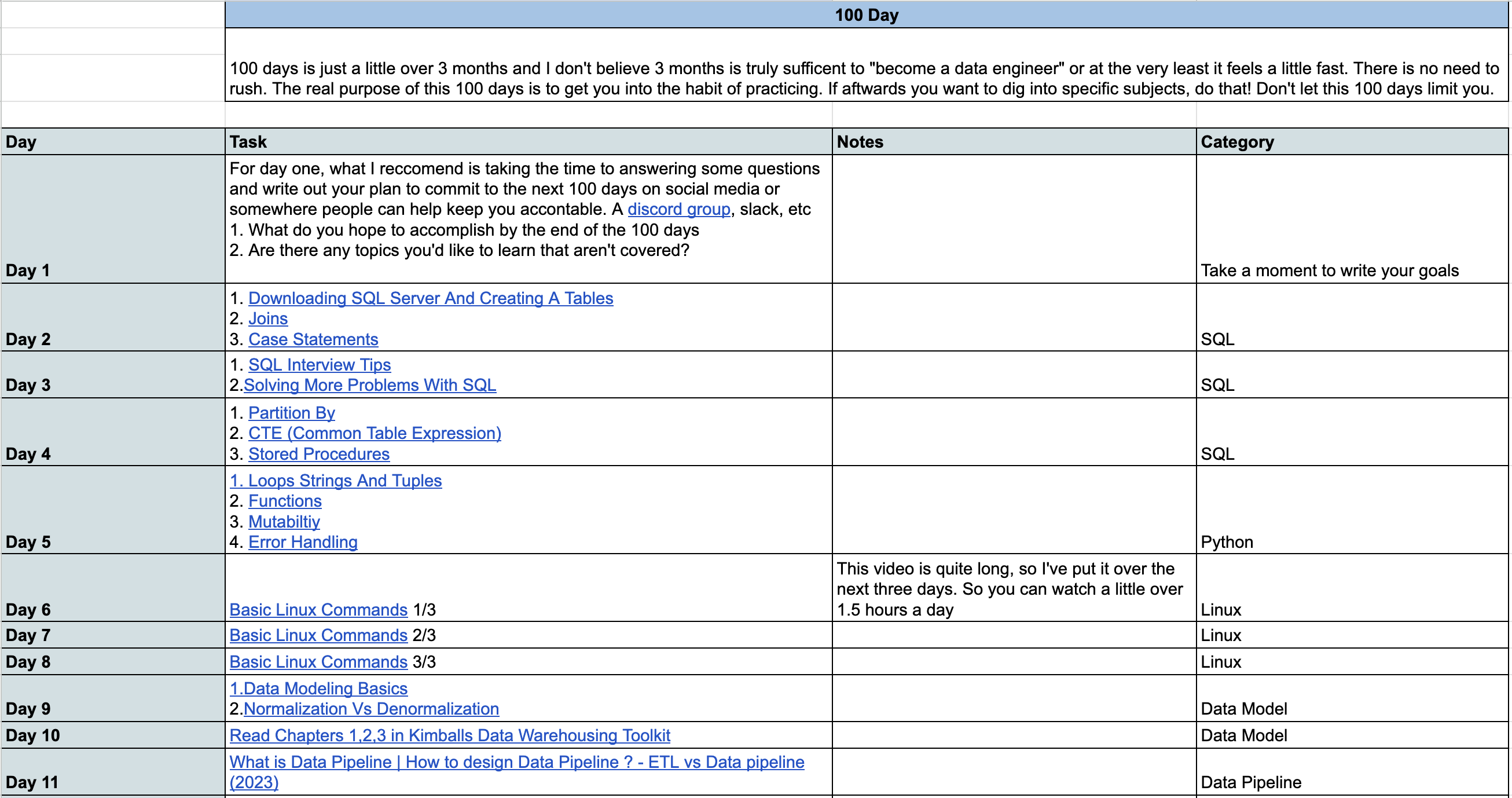The width and height of the screenshot is (1512, 798).
Task: Open Data Modeling Basics link
Action: pyautogui.click(x=318, y=688)
